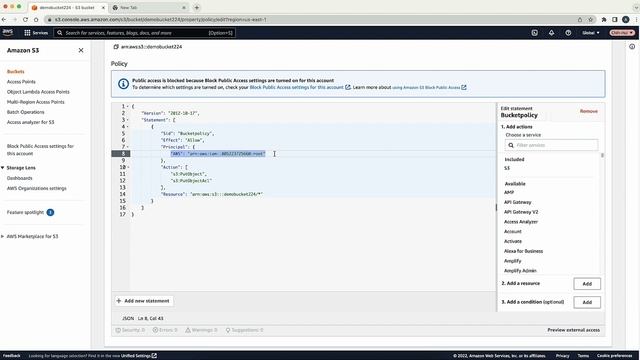Image resolution: width=640 pixels, height=360 pixels.
Task: Select the Alexa for Business service
Action: tap(523, 251)
